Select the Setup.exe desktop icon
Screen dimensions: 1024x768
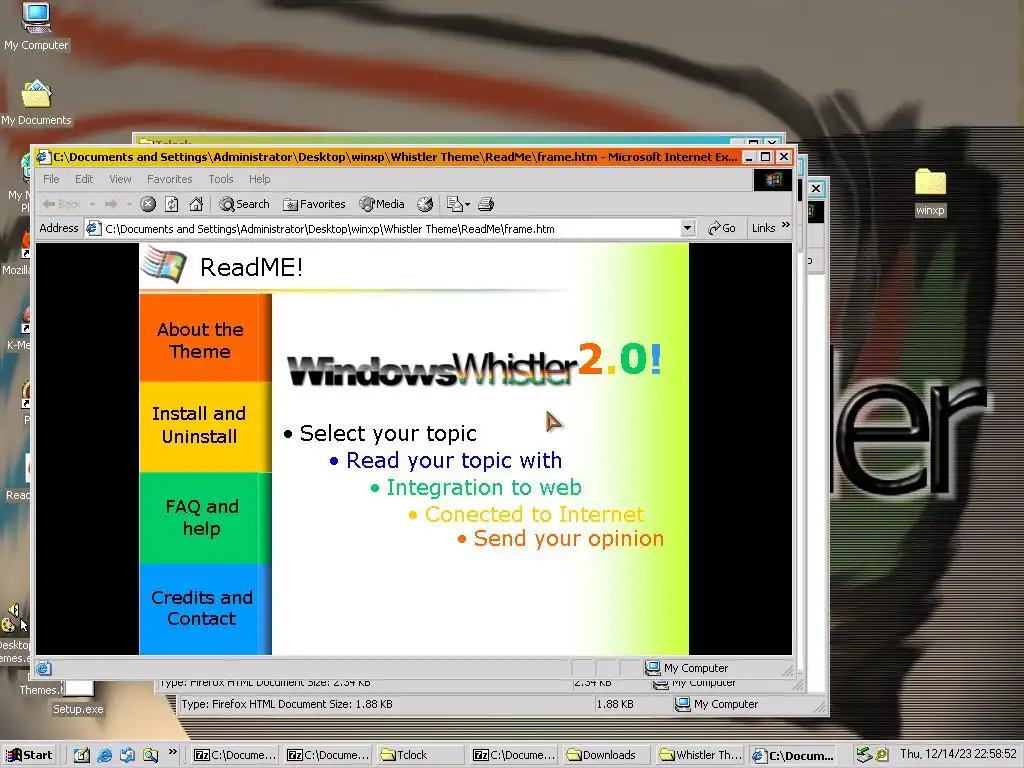(78, 697)
